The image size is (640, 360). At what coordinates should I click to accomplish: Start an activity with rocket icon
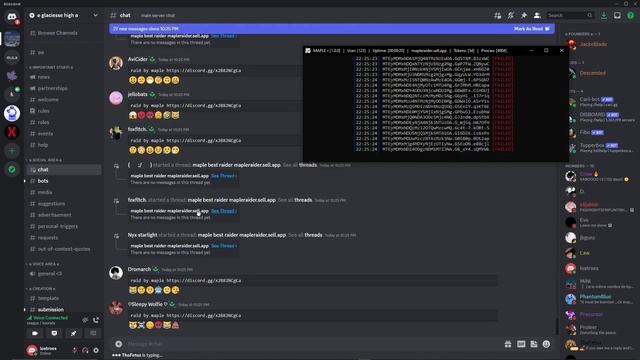(73, 333)
